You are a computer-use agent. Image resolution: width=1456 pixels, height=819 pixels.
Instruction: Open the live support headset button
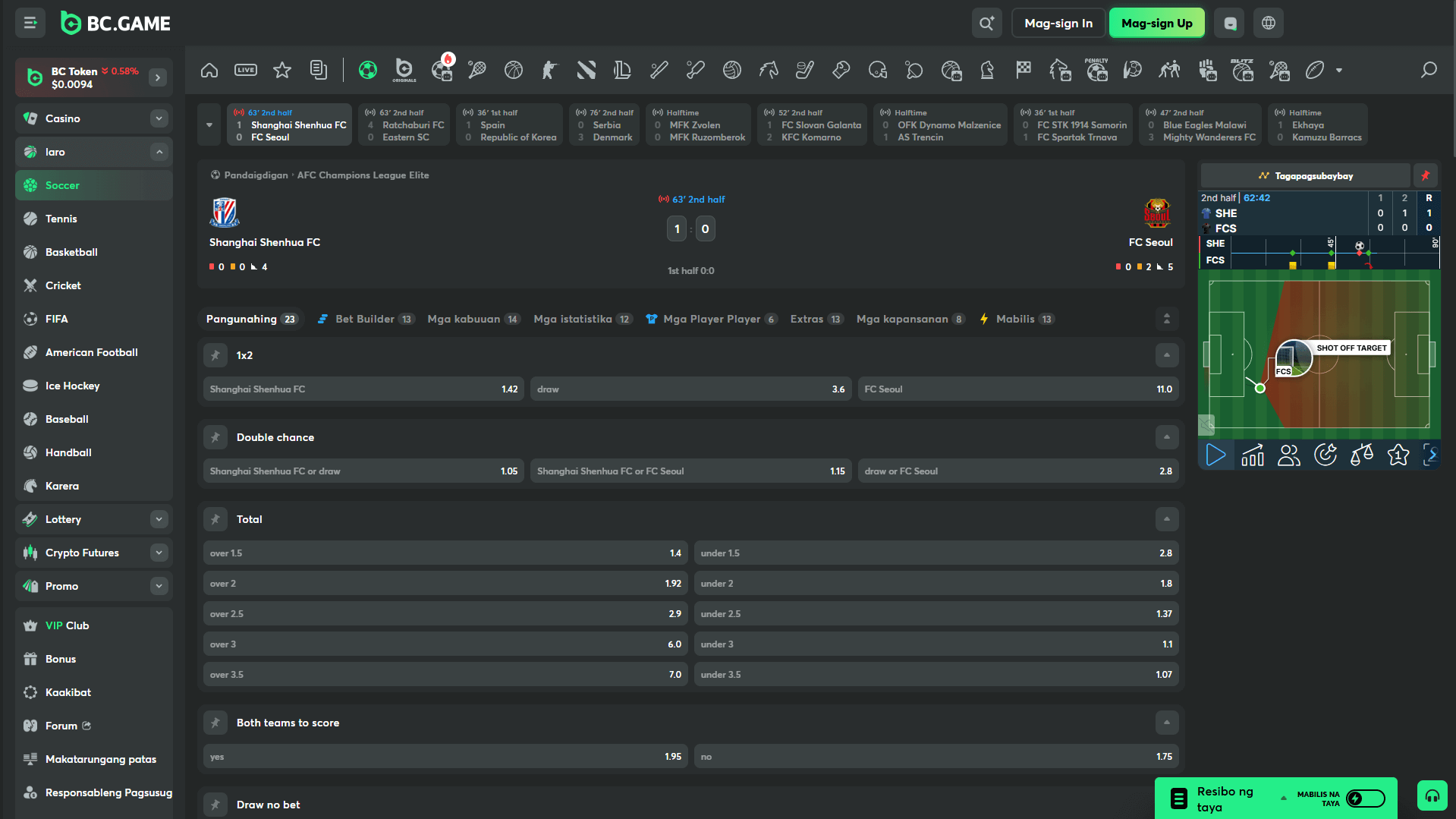pyautogui.click(x=1432, y=796)
